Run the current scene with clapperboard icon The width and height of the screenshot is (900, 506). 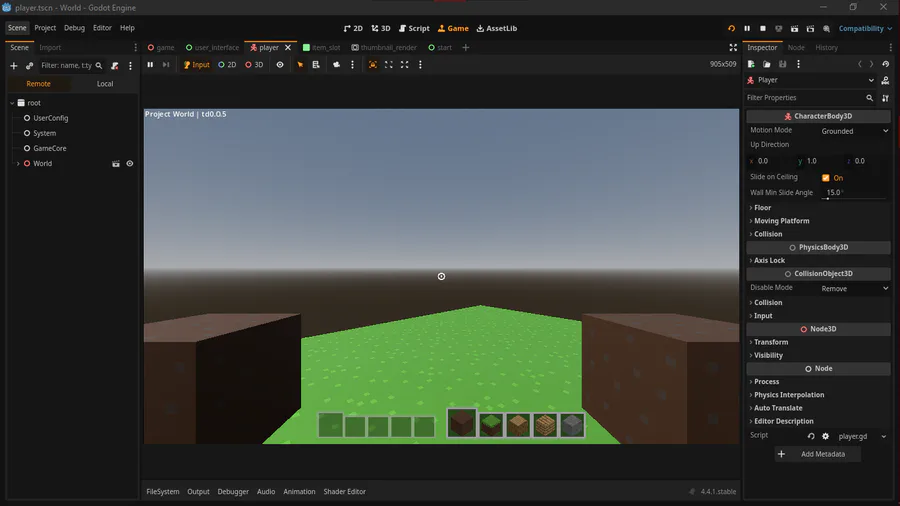pos(794,28)
